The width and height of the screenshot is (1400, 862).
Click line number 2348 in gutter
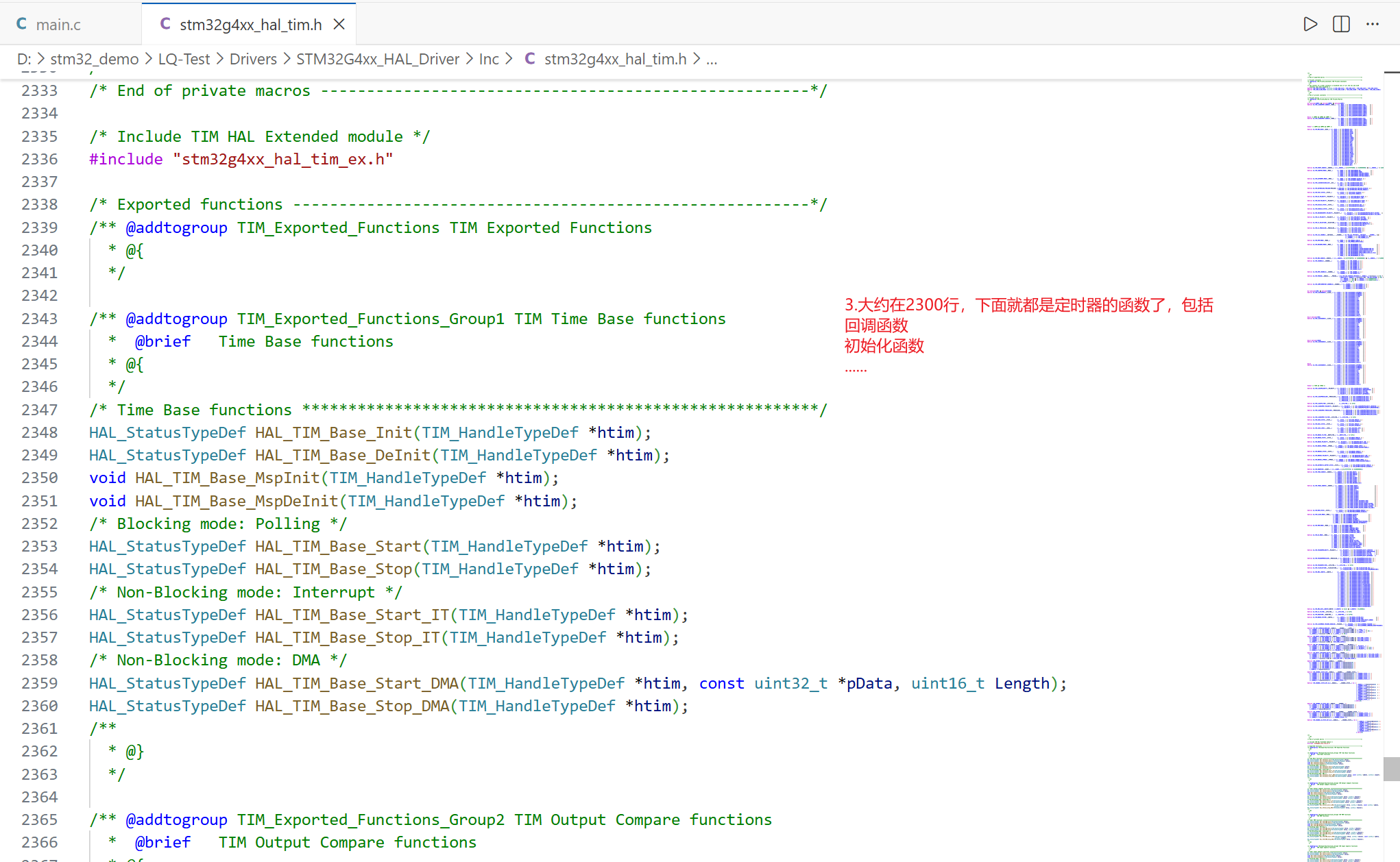40,433
